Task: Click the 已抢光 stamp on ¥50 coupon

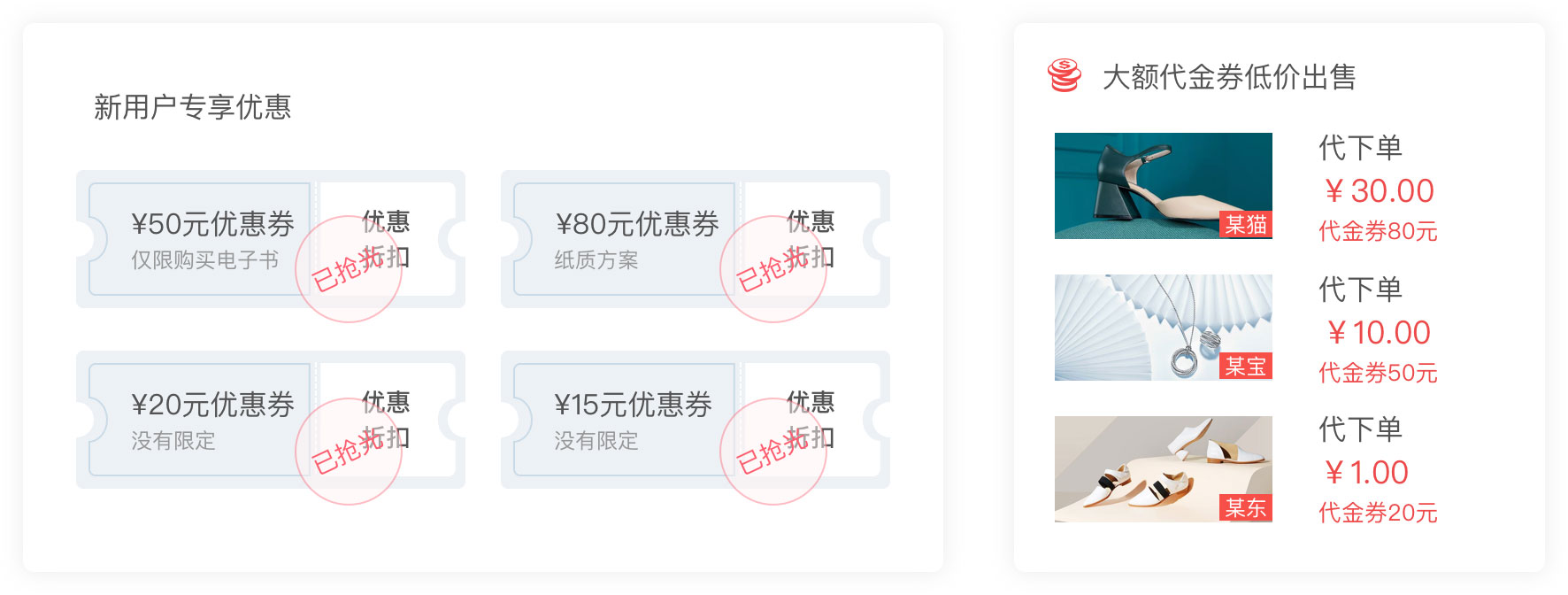Action: click(x=349, y=269)
